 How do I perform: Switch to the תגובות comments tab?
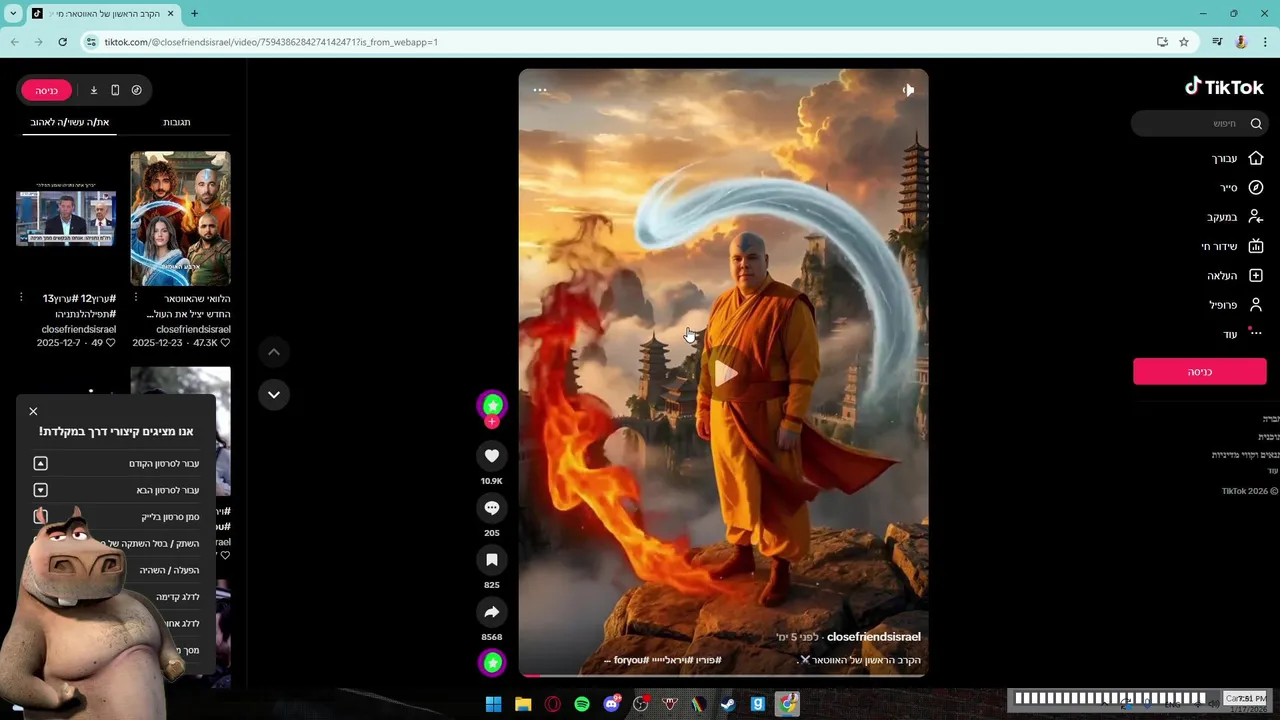pos(177,122)
